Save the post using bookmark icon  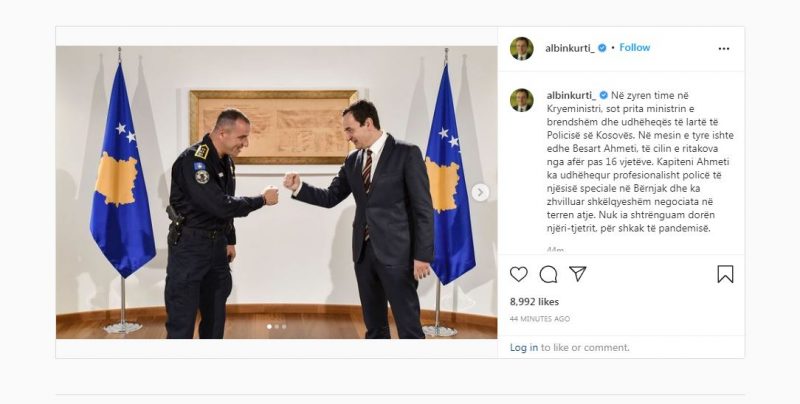tap(725, 274)
